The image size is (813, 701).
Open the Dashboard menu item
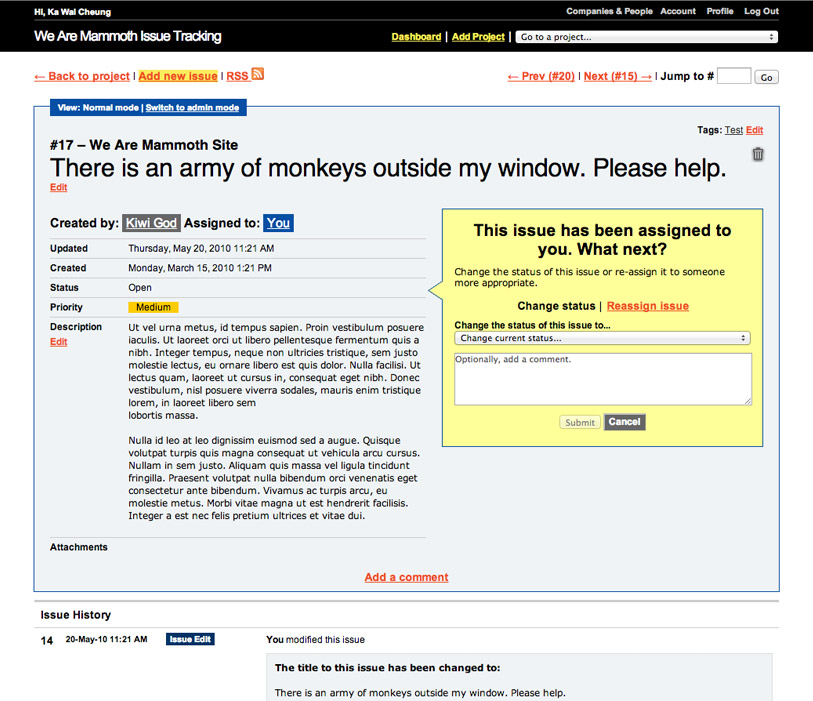416,37
